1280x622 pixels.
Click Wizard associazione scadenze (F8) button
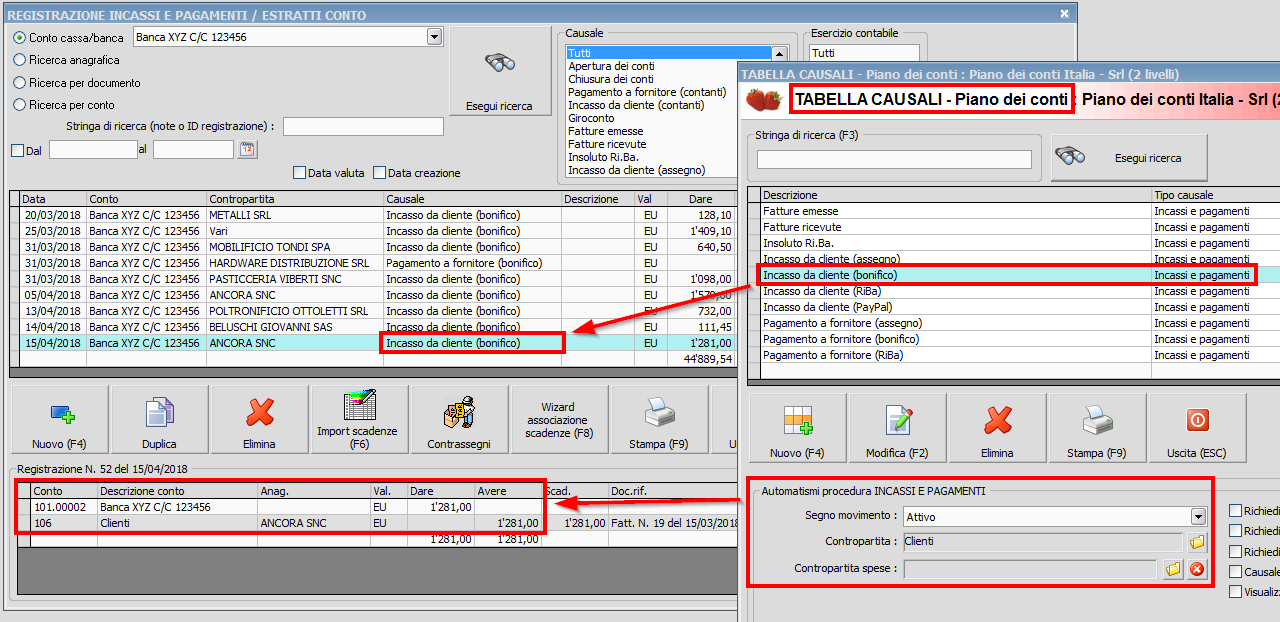click(x=558, y=420)
